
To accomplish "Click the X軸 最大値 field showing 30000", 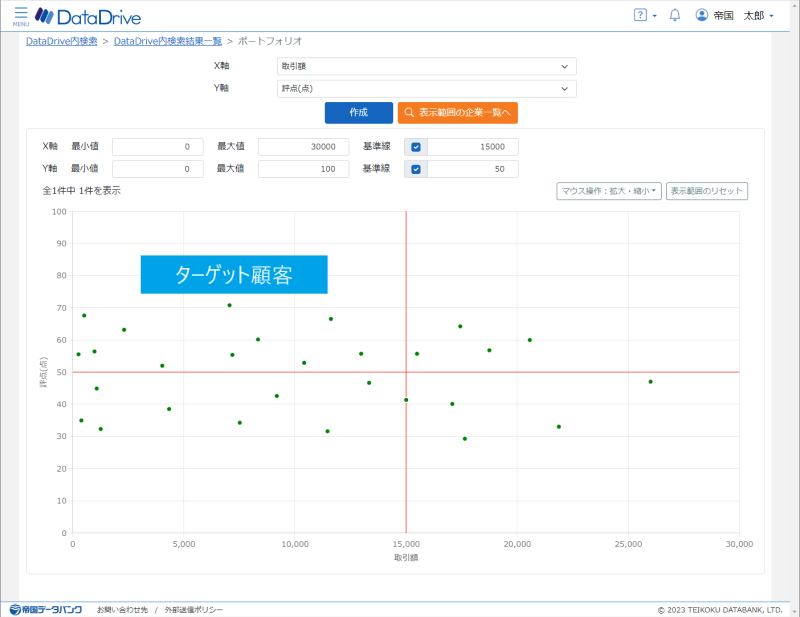I will [304, 147].
